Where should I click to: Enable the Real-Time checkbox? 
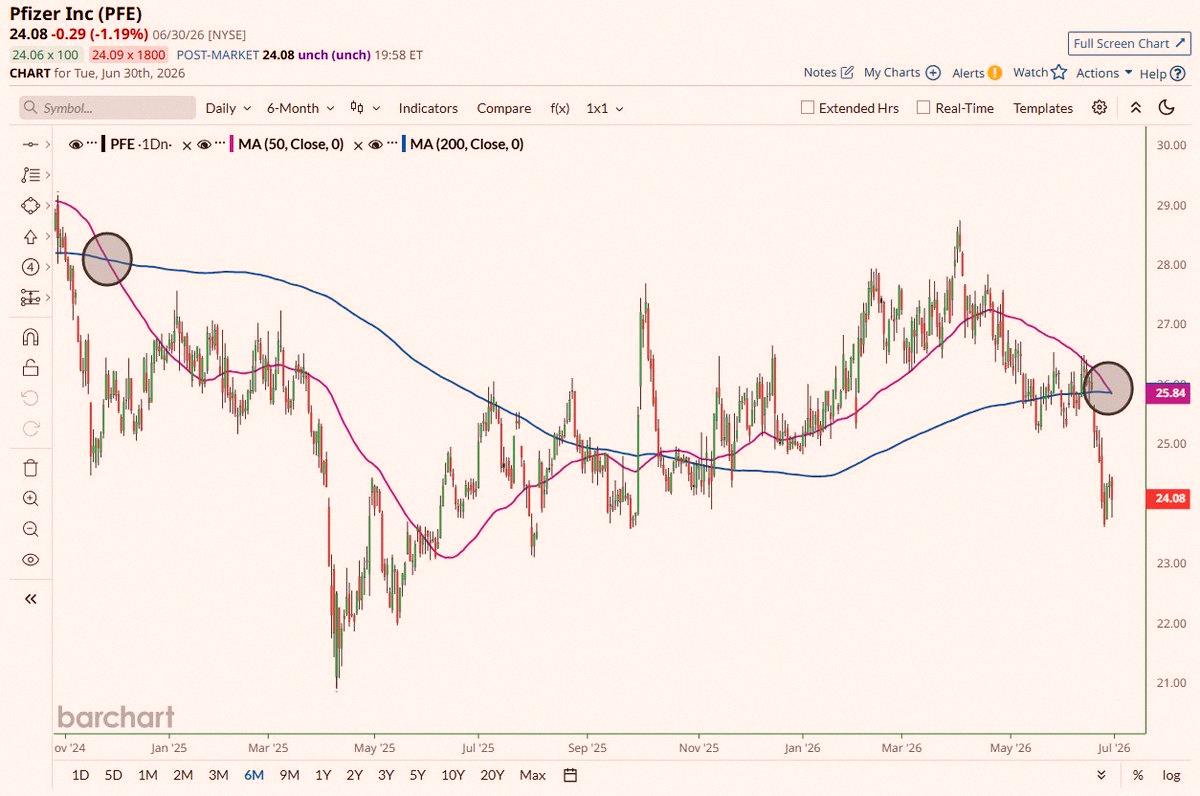tap(923, 108)
